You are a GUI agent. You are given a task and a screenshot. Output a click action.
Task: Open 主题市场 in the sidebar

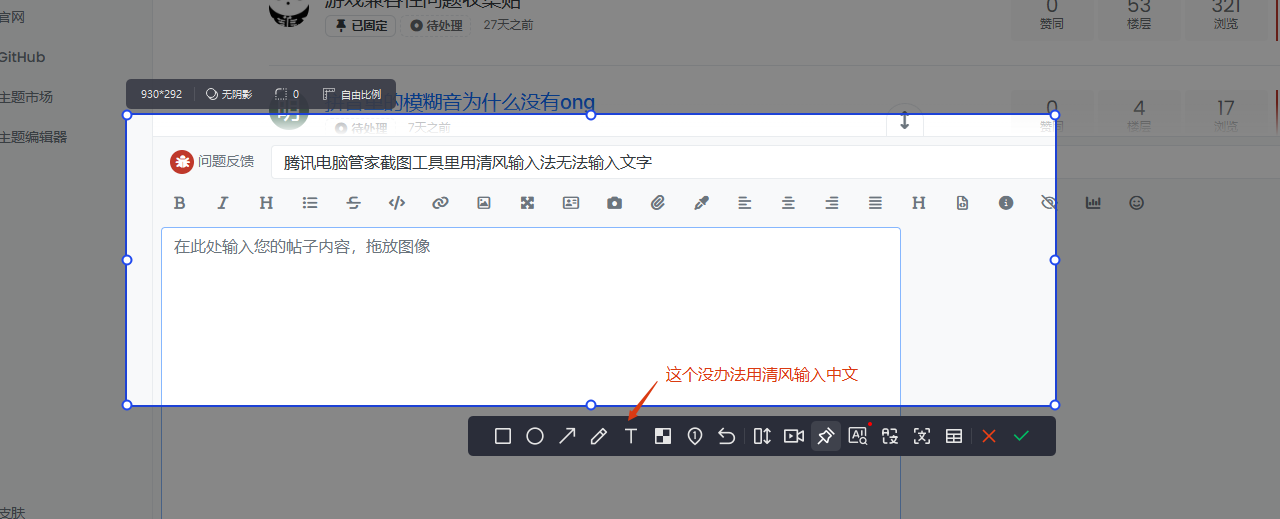[x=26, y=97]
